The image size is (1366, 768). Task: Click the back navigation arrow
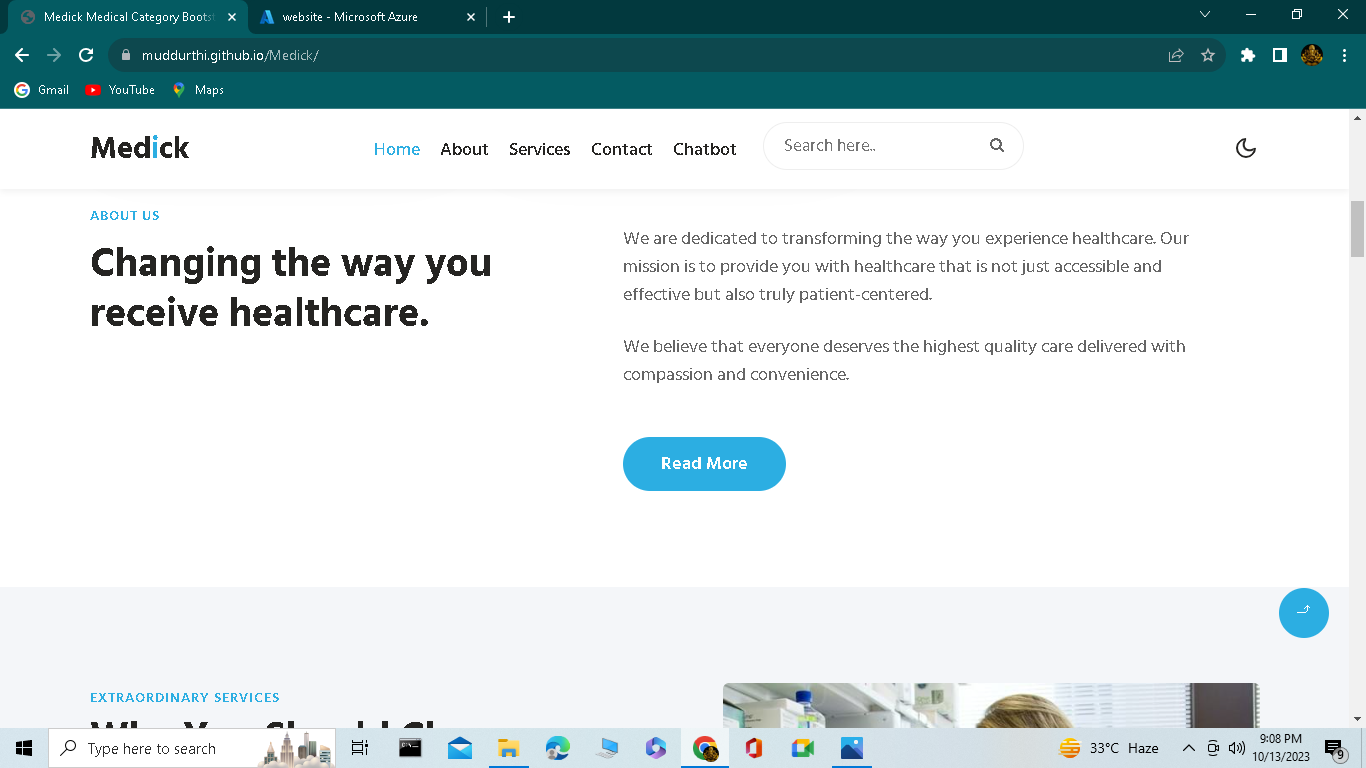[x=22, y=55]
